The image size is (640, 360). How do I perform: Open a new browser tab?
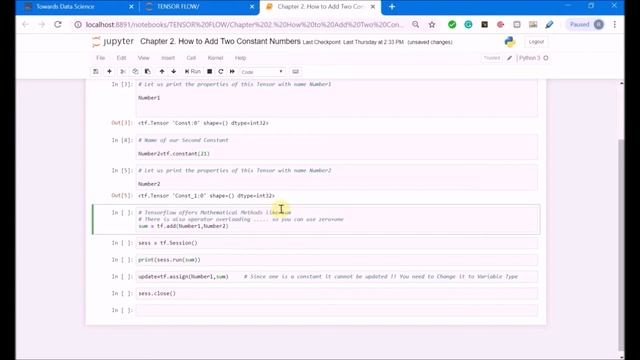coord(392,7)
